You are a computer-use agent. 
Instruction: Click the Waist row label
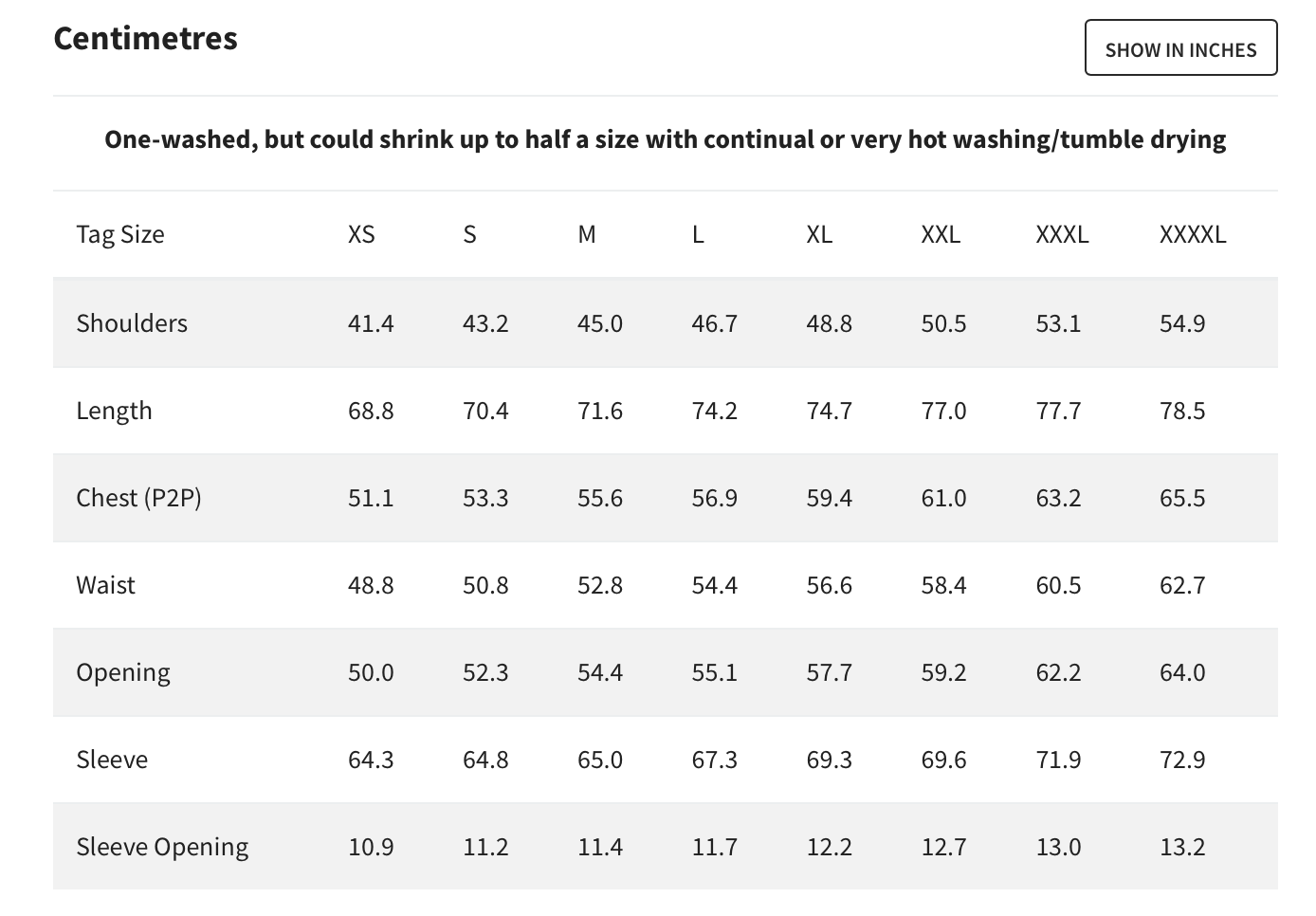click(x=105, y=585)
